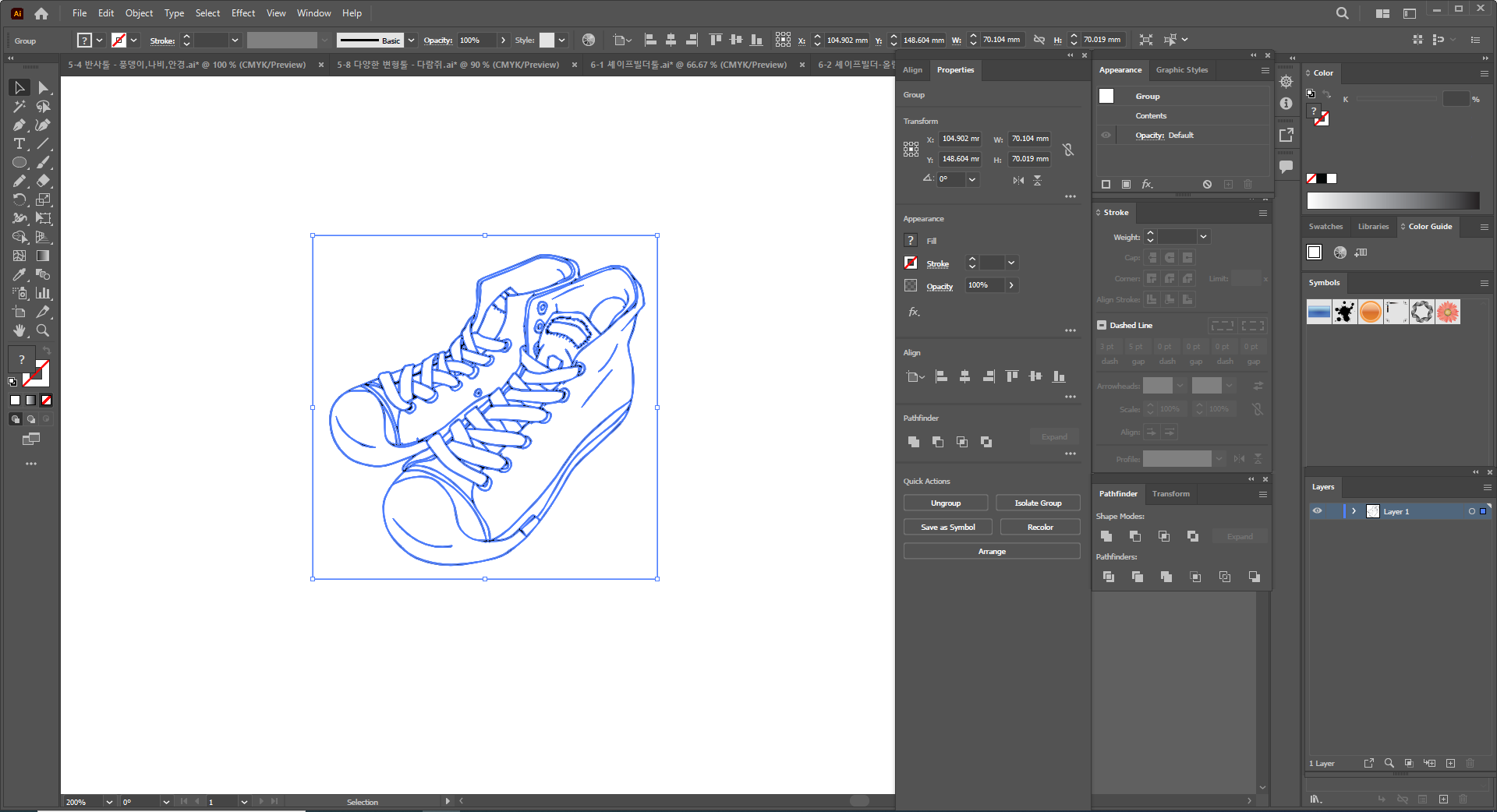Select the Paintbrush tool

(44, 162)
